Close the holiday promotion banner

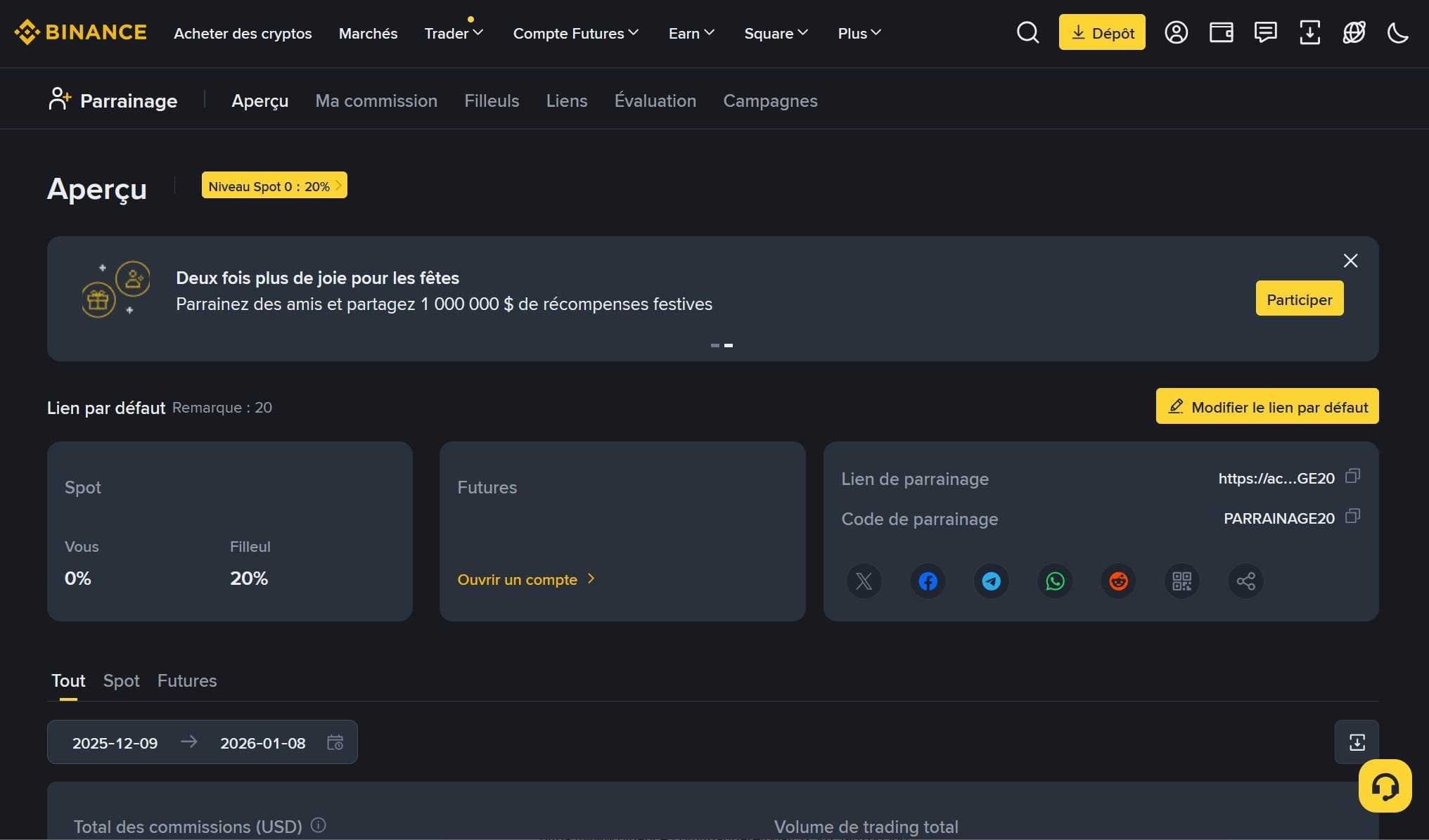(x=1350, y=261)
